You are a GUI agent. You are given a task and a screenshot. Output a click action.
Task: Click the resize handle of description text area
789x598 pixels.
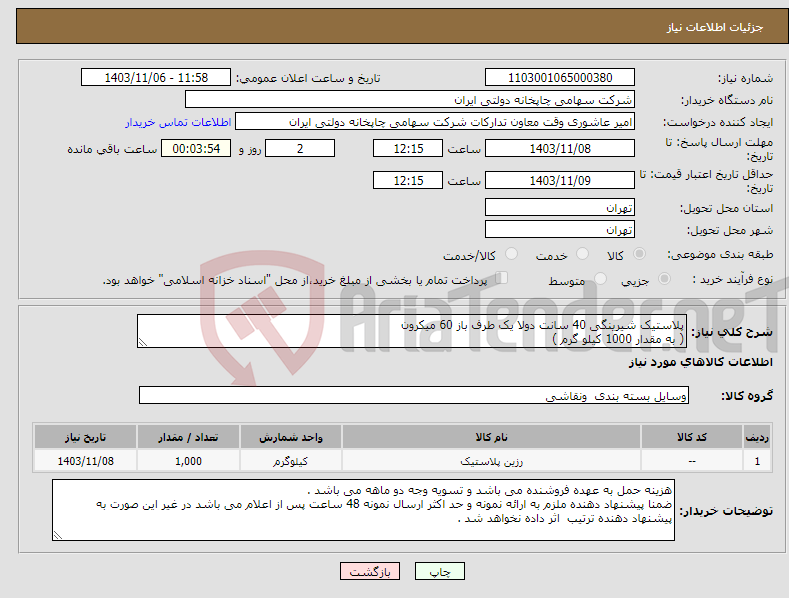coord(143,342)
